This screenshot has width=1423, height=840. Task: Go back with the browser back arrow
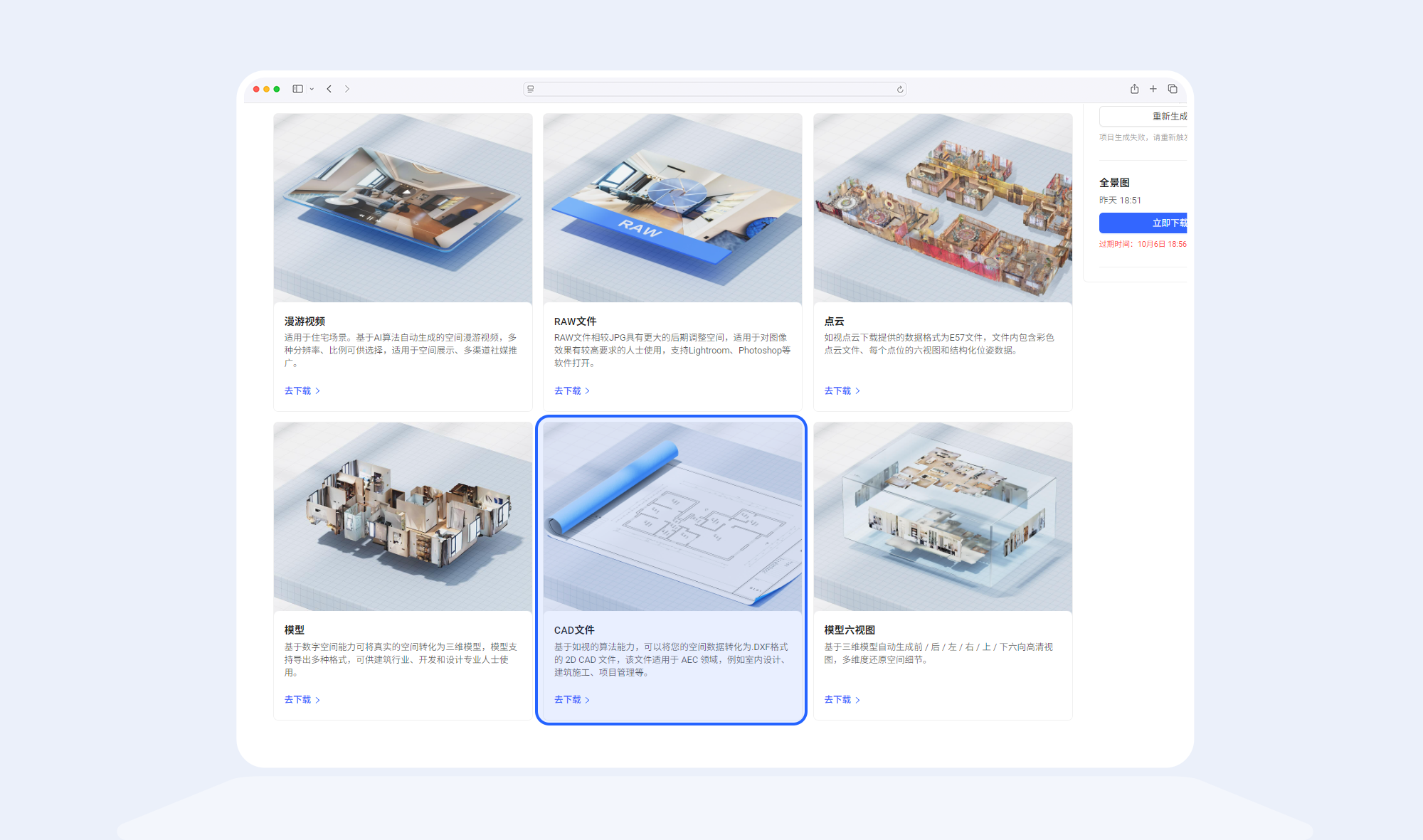[329, 89]
